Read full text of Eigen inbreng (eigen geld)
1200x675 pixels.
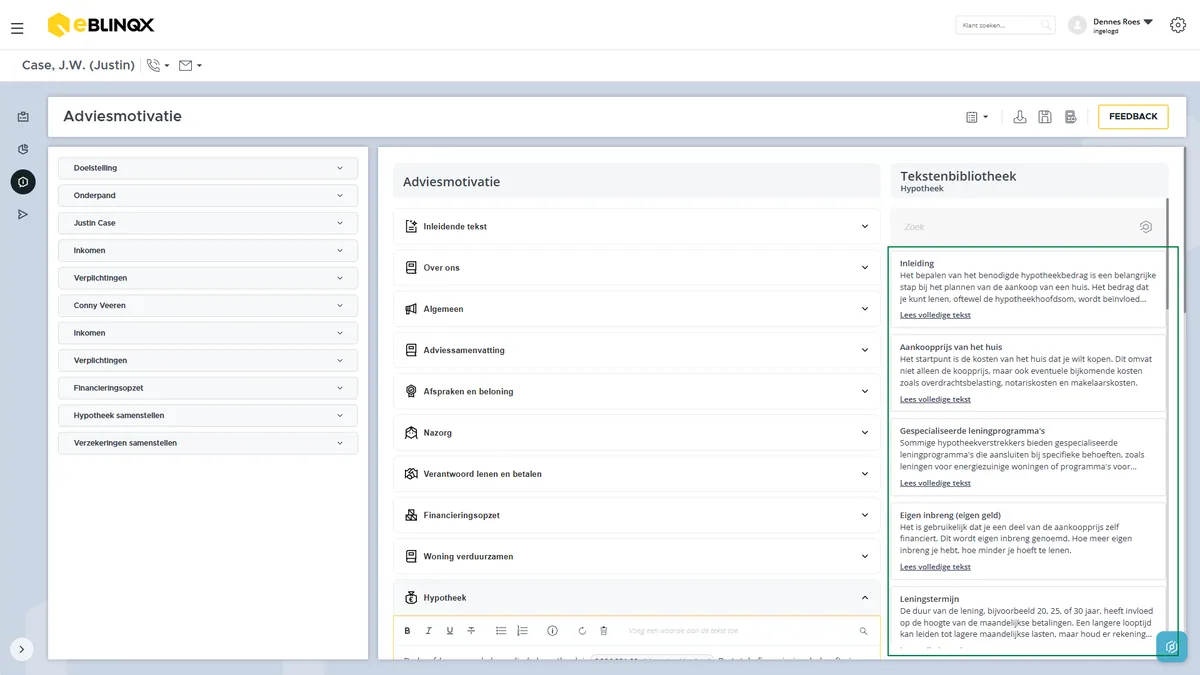(935, 567)
